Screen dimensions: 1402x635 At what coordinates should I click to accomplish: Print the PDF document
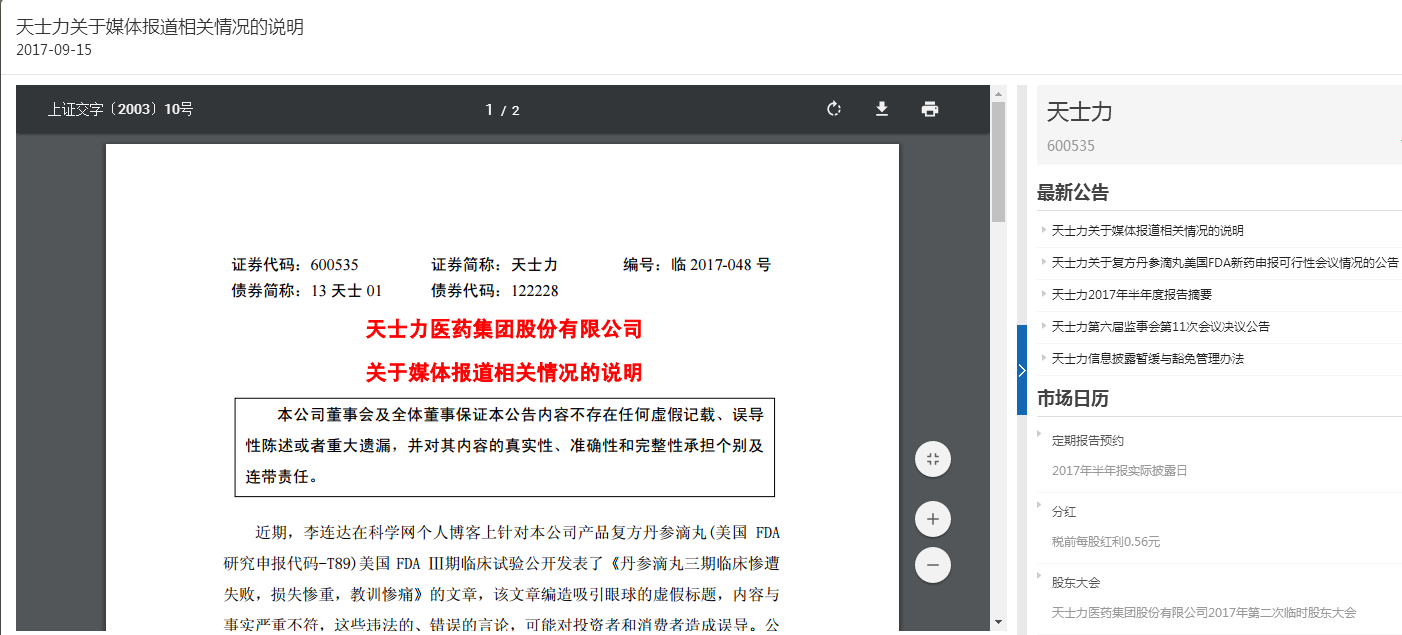click(x=930, y=109)
